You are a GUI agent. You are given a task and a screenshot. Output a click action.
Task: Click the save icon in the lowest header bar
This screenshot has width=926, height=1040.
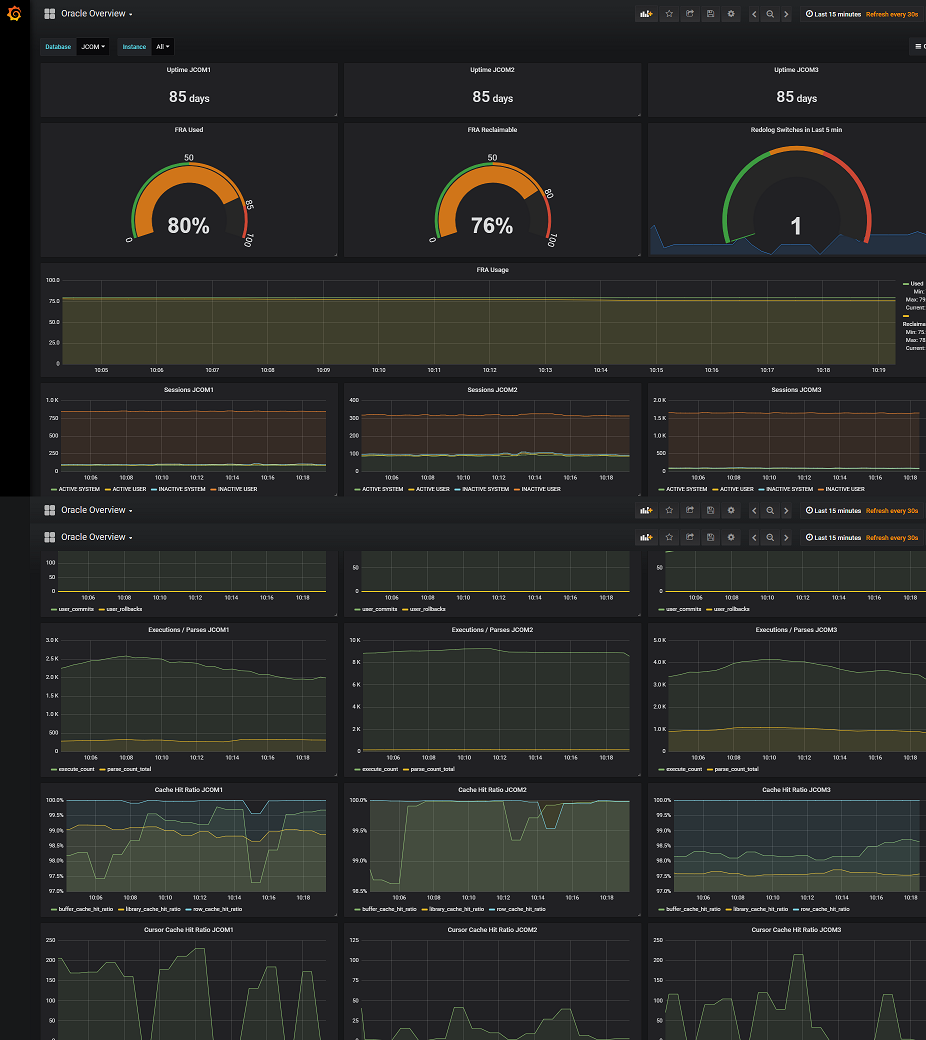(x=710, y=537)
